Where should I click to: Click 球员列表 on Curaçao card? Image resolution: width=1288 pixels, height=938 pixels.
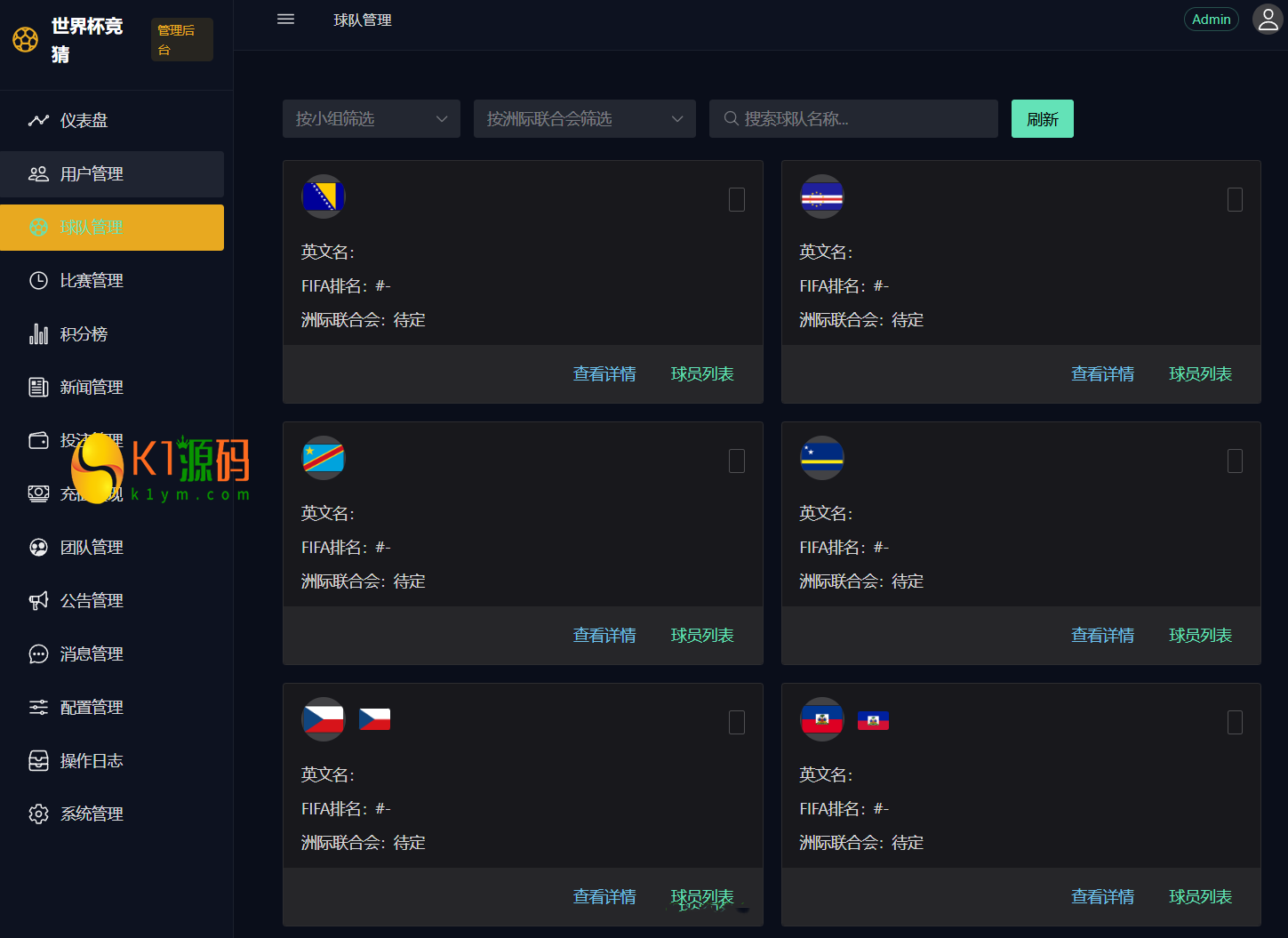point(1201,636)
